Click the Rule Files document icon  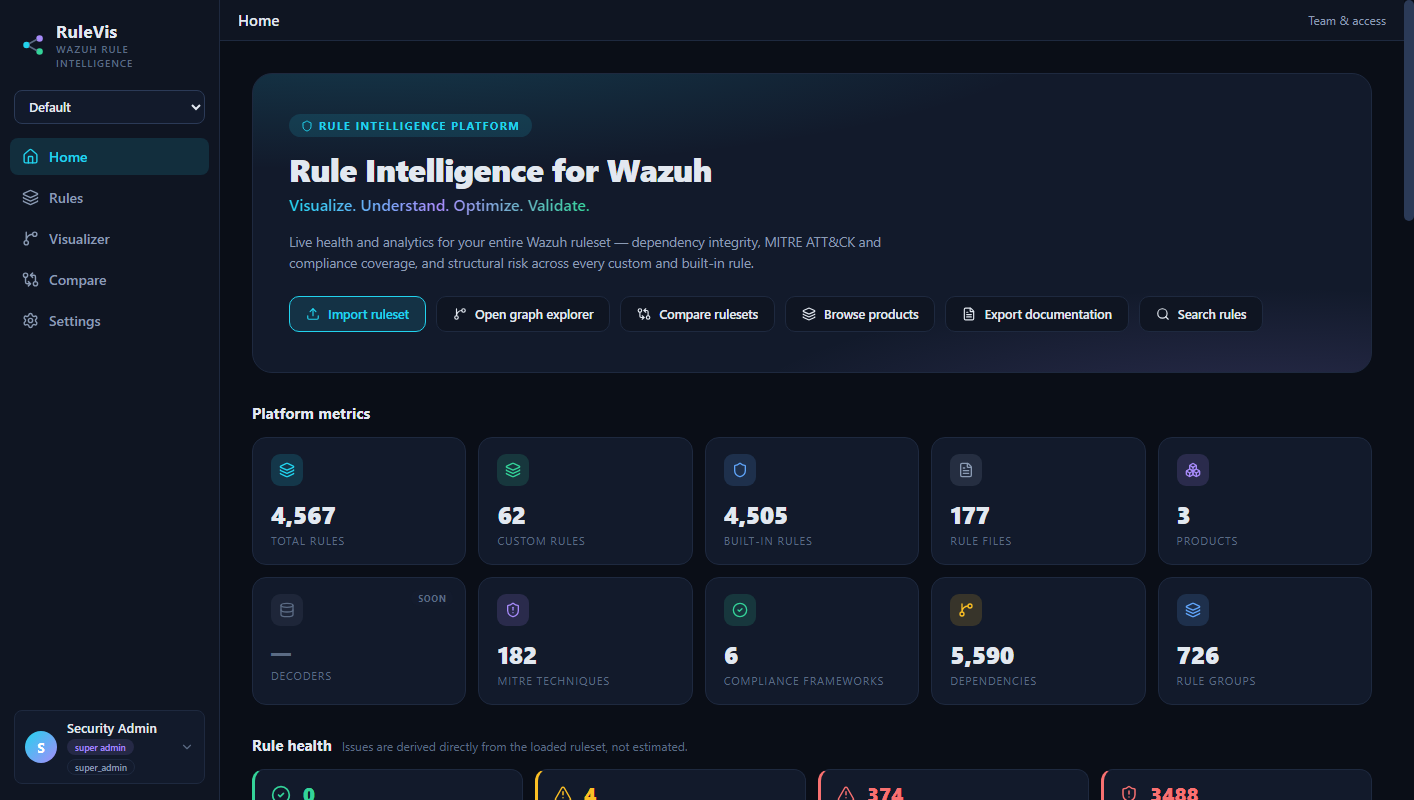[x=966, y=470]
